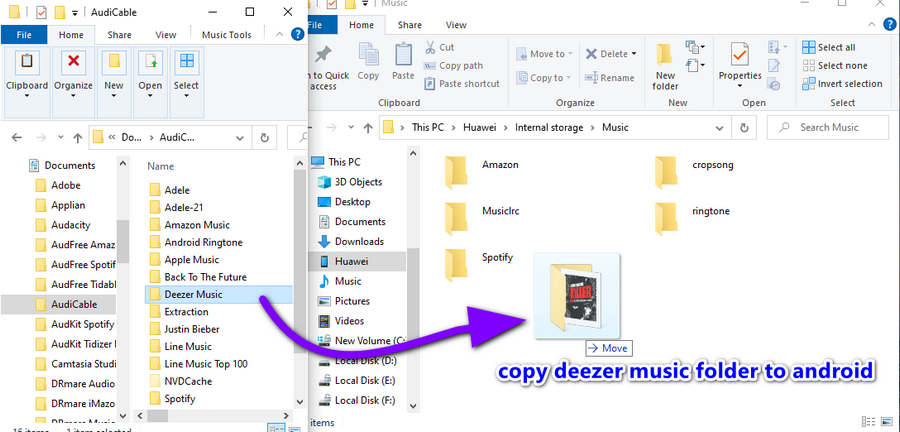Click Rename in the Organize group
This screenshot has width=900, height=432.
click(x=610, y=77)
